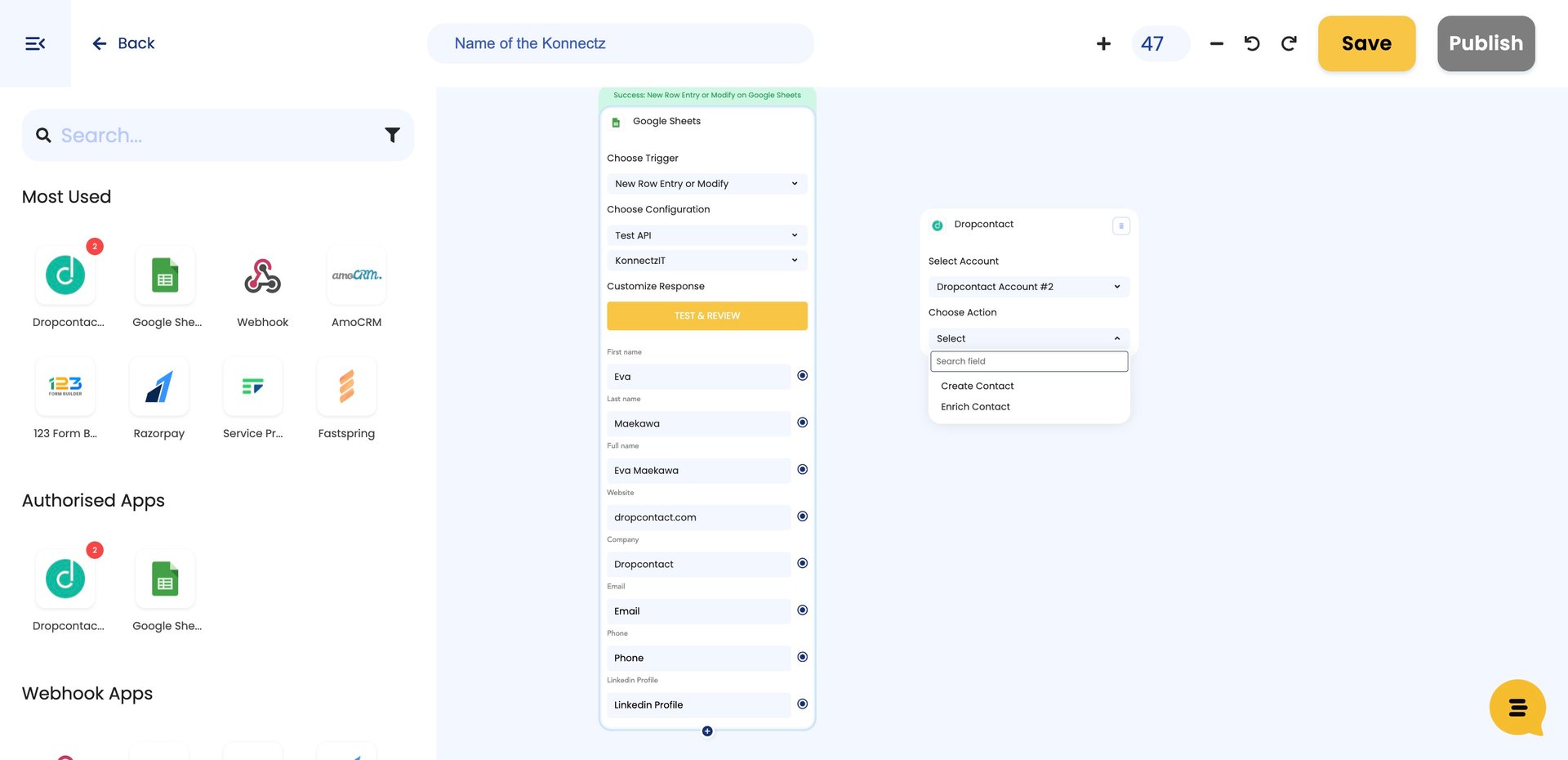Choose the Create Contact action
This screenshot has width=1568, height=760.
[978, 386]
